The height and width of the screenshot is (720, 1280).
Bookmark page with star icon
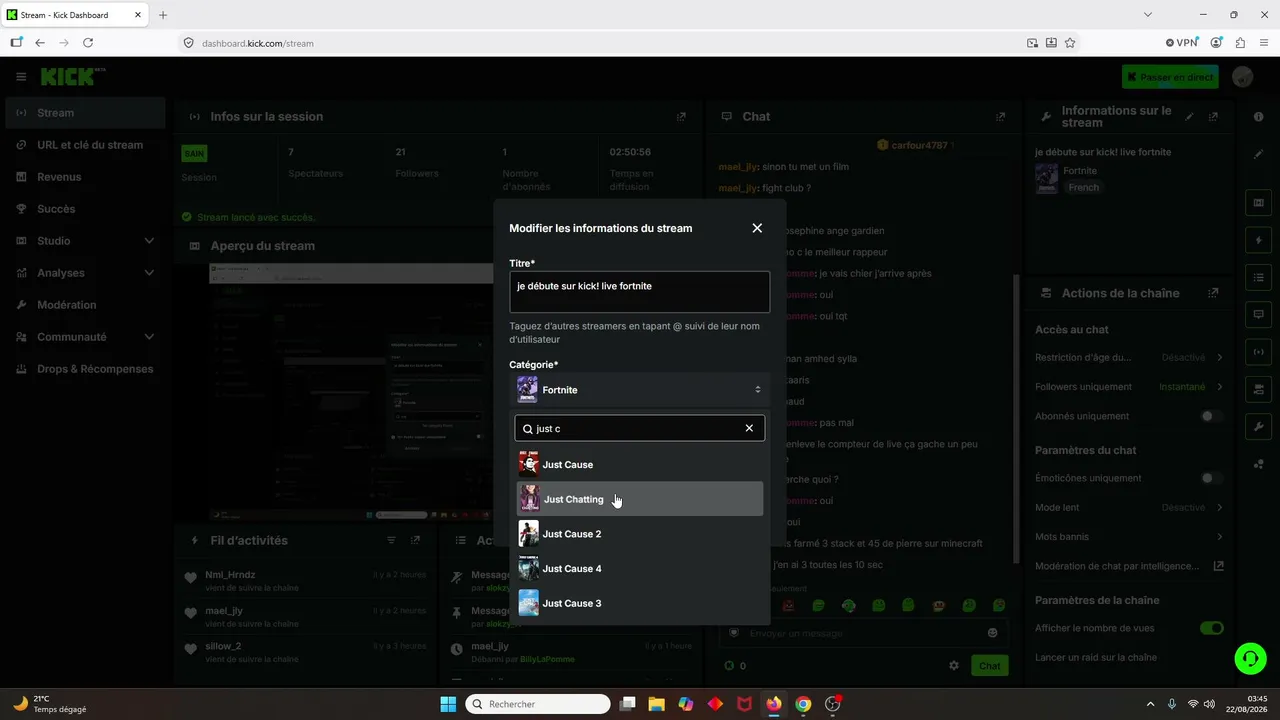click(1070, 43)
